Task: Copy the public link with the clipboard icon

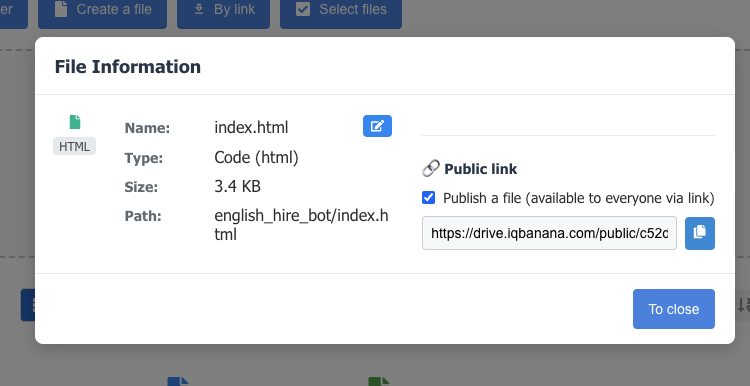Action: click(x=700, y=233)
